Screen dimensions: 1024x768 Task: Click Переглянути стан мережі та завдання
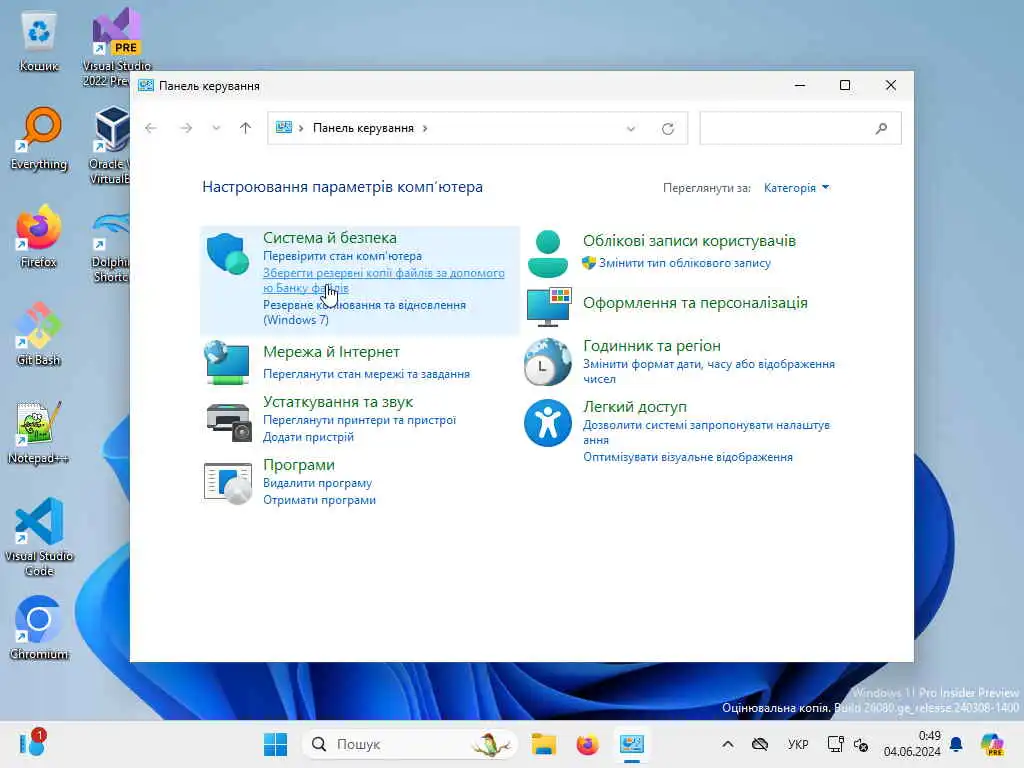366,374
